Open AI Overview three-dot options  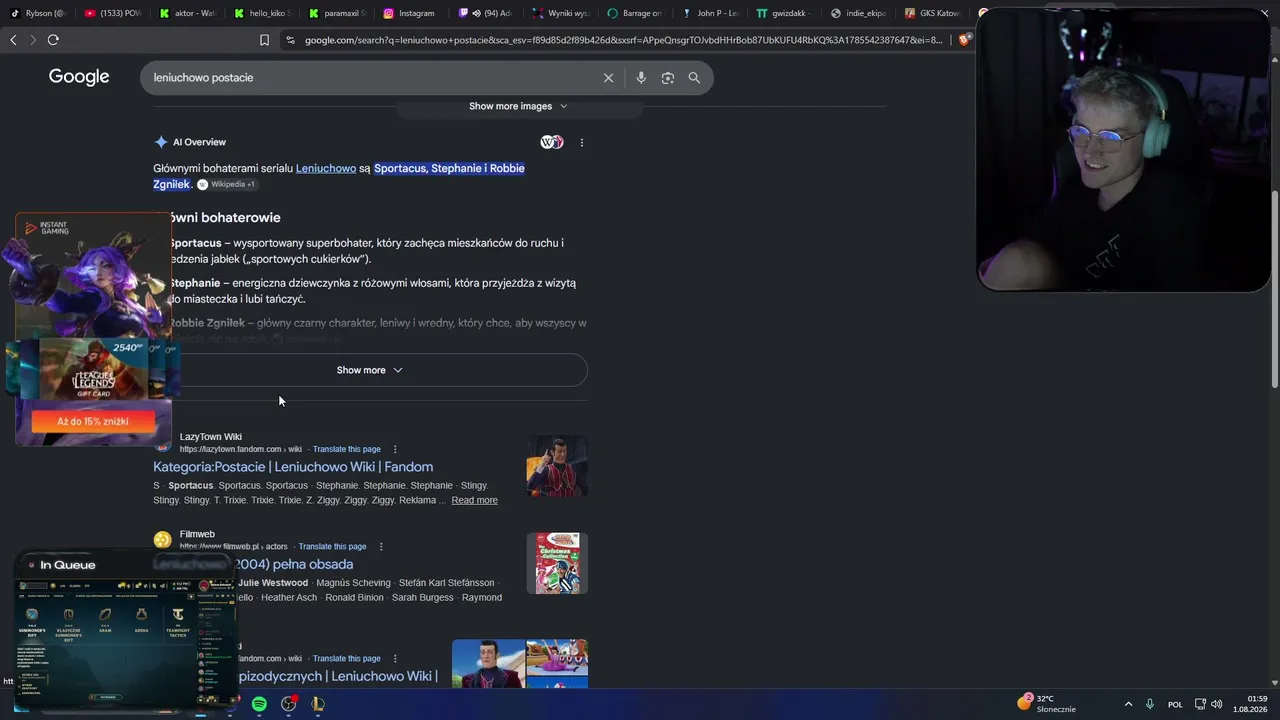[x=582, y=142]
